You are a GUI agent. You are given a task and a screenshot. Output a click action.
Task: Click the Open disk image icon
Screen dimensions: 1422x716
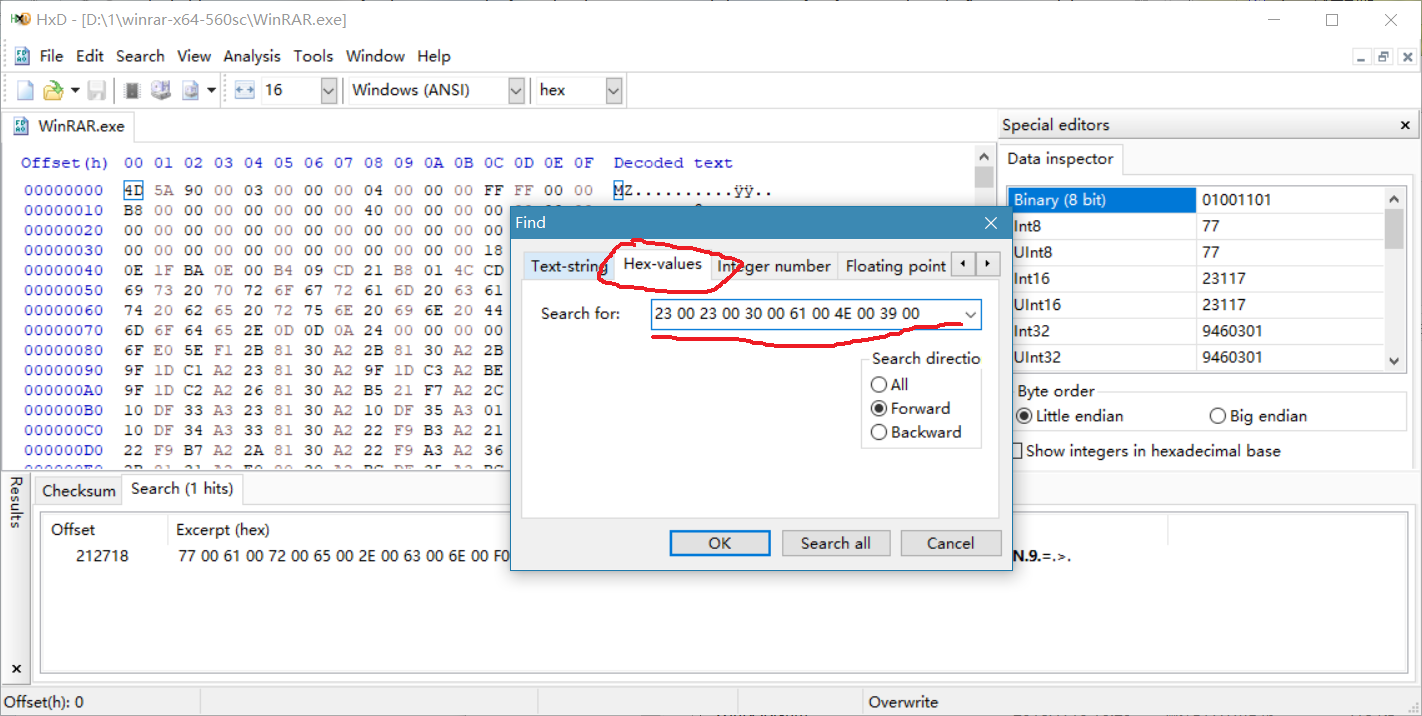[190, 90]
